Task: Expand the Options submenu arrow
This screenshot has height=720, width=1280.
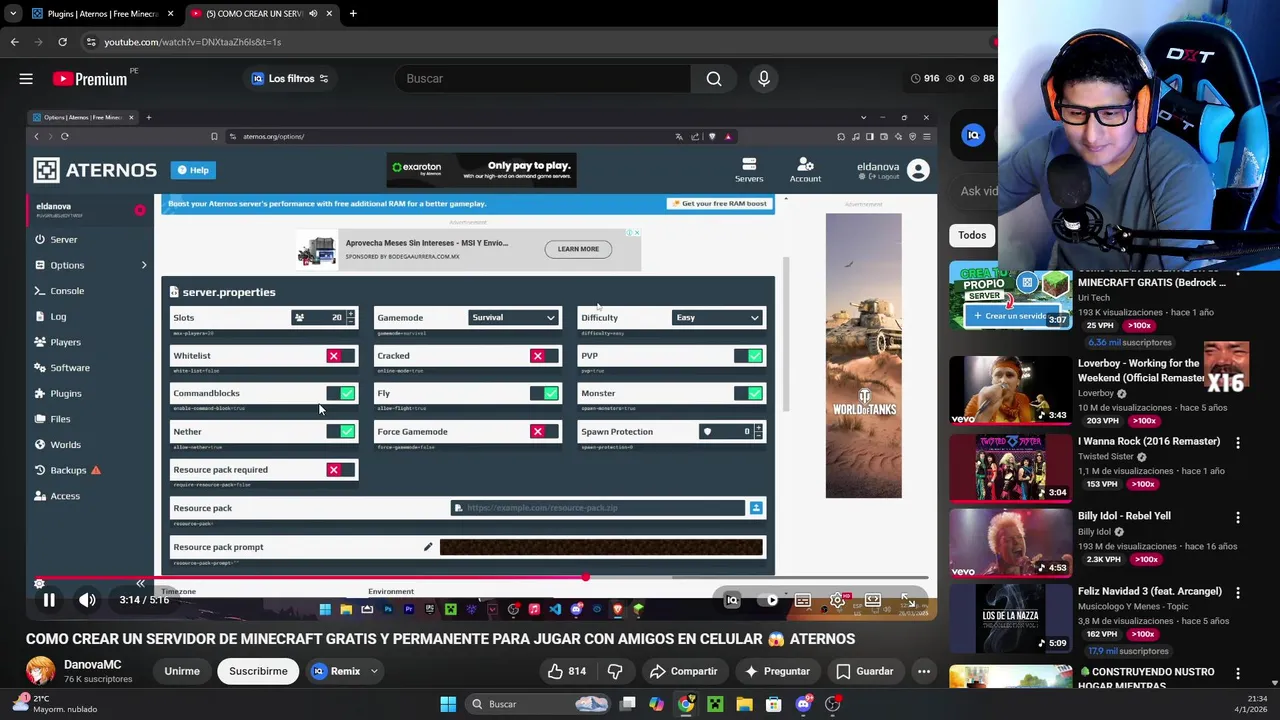Action: (x=144, y=265)
